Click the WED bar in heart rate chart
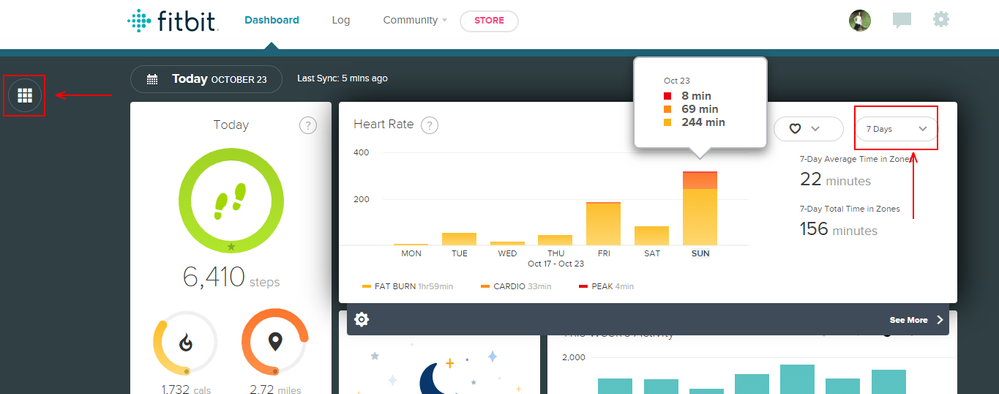This screenshot has height=394, width=999. (507, 244)
